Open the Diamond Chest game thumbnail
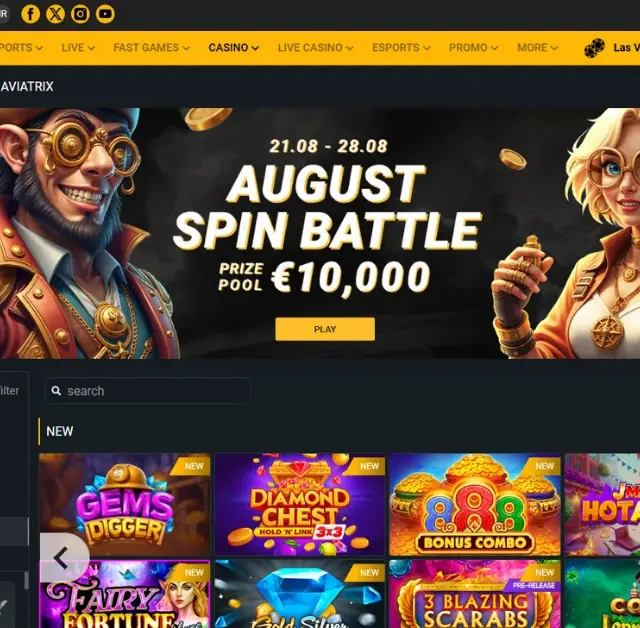Viewport: 640px width, 628px height. (300, 504)
